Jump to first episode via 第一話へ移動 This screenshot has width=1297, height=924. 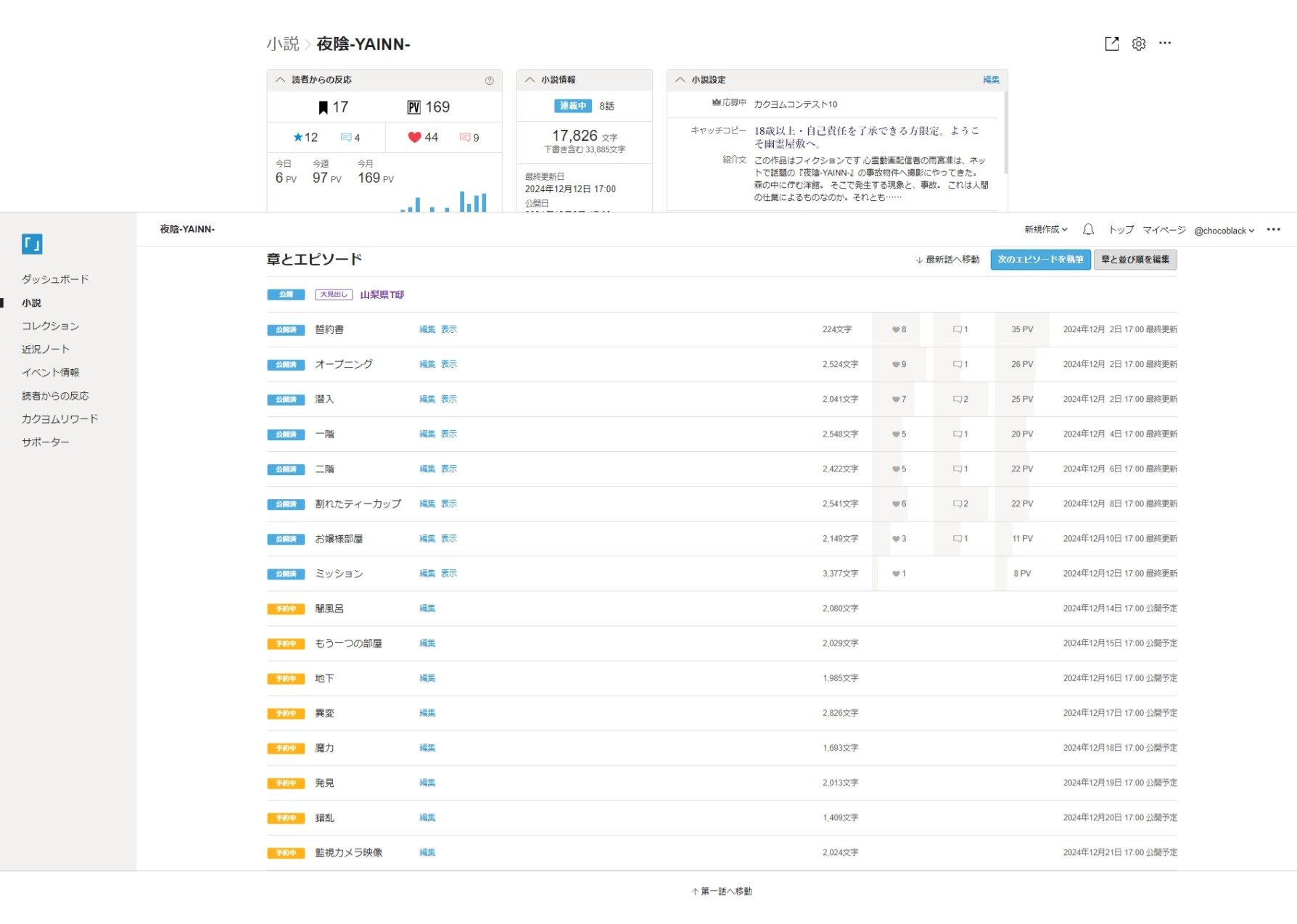coord(722,891)
